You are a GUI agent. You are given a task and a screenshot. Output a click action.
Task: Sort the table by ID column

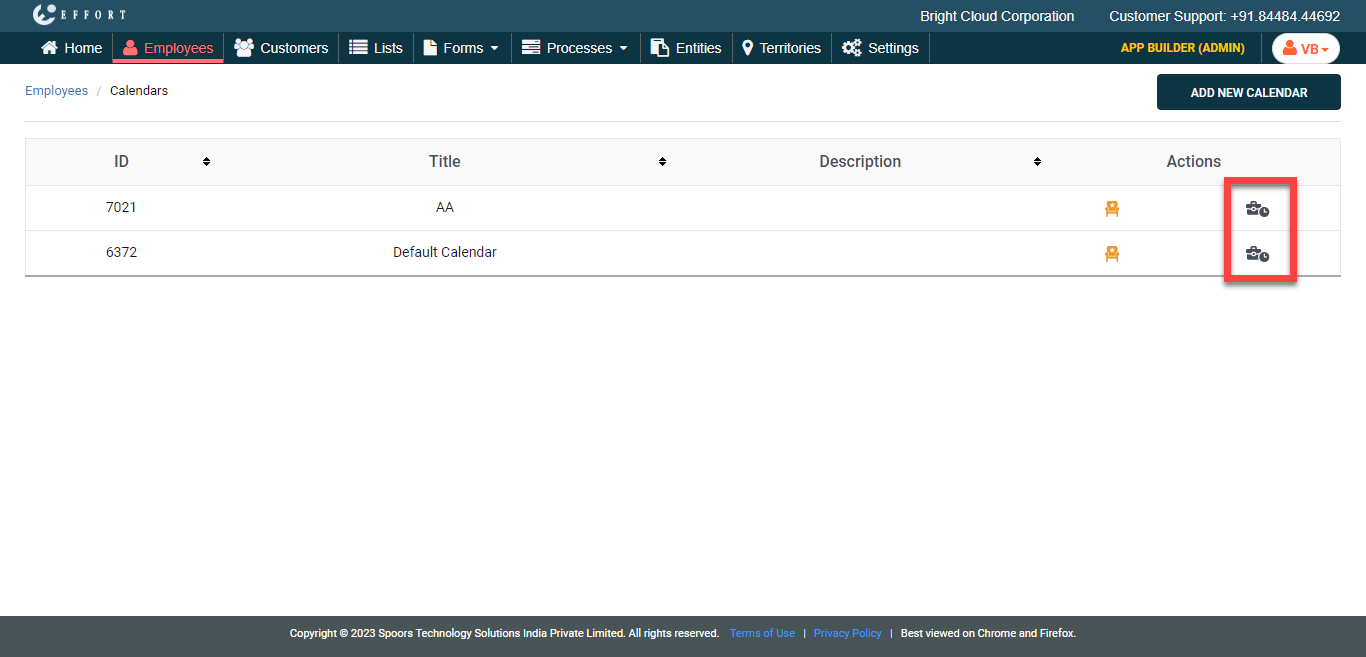[206, 162]
